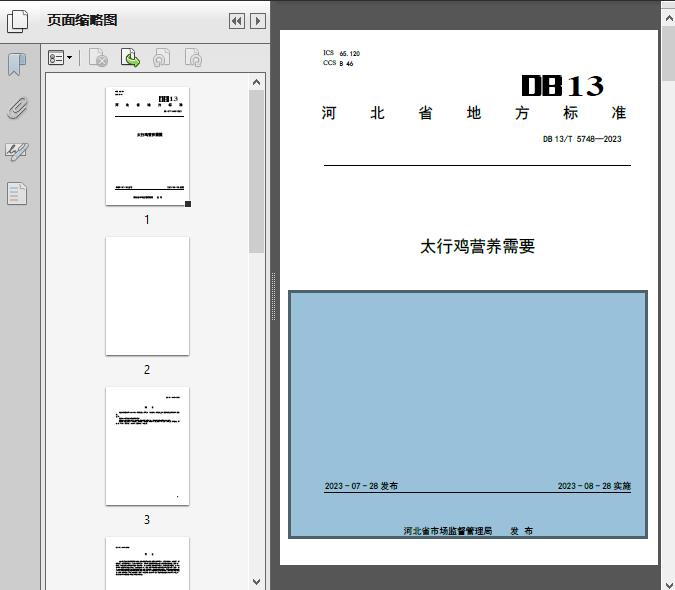
Task: Click the expand panel right-arrow button
Action: pos(258,21)
